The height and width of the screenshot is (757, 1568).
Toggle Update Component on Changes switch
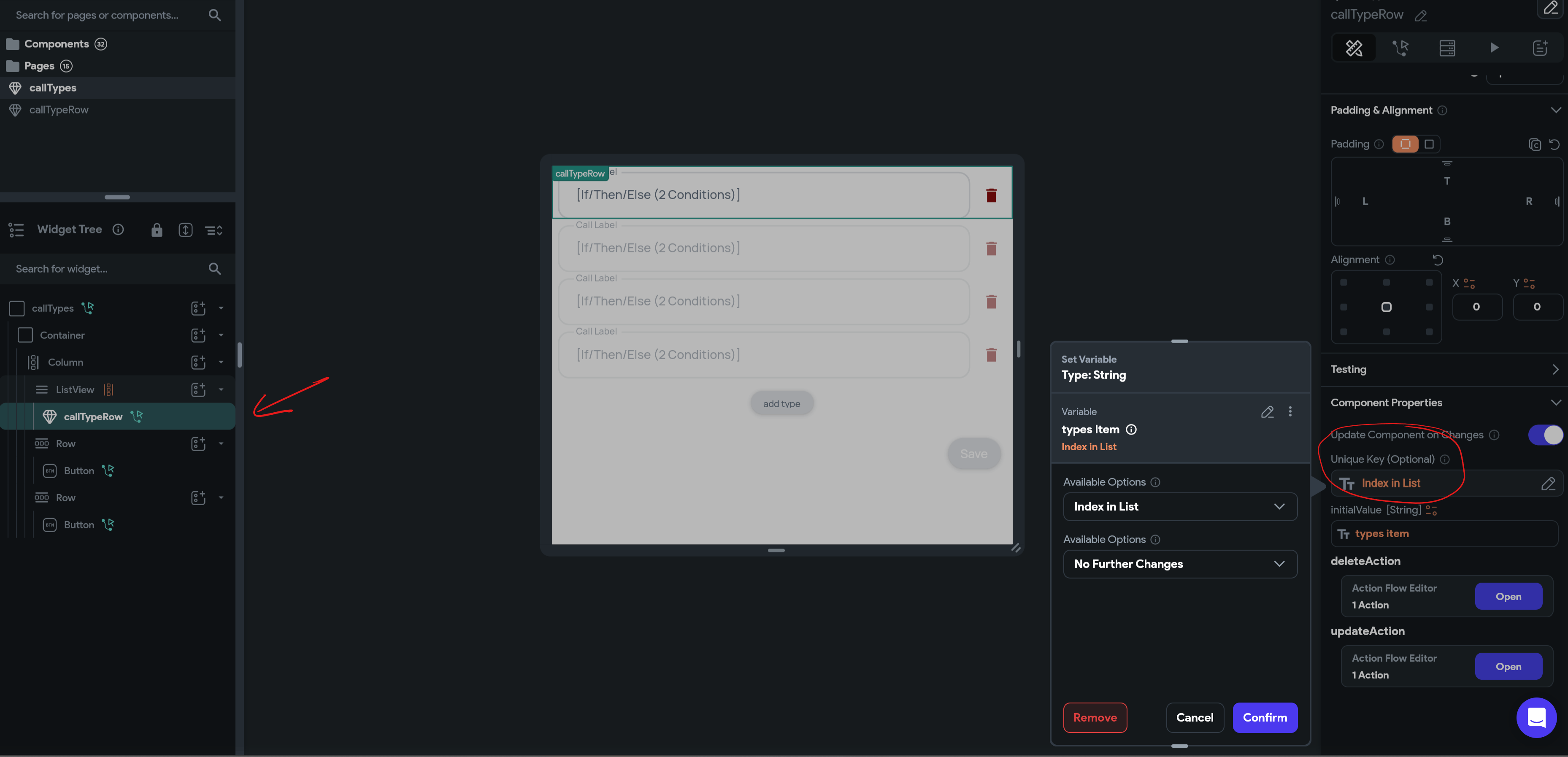click(1545, 435)
